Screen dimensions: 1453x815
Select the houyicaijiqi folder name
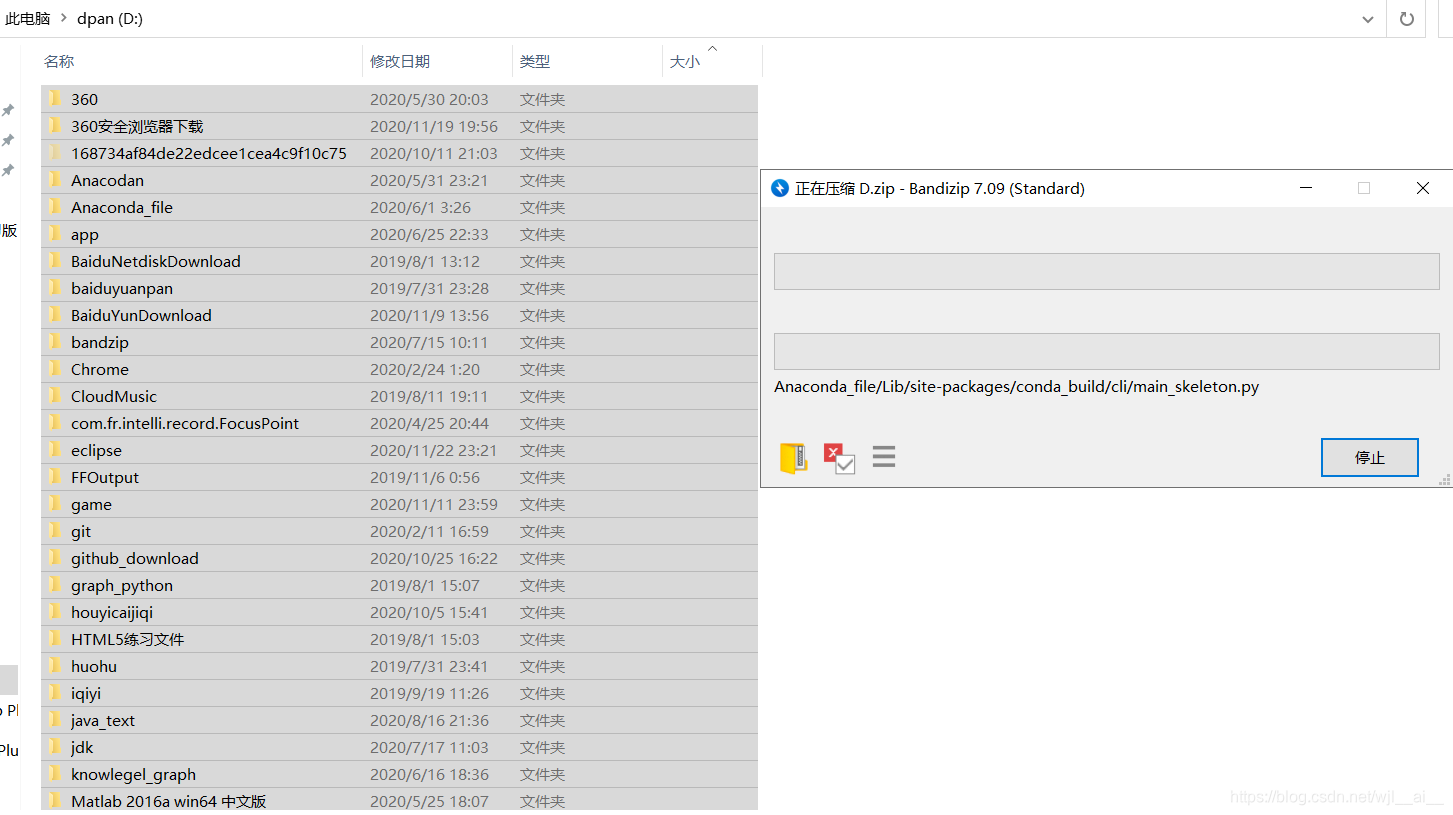pos(112,612)
